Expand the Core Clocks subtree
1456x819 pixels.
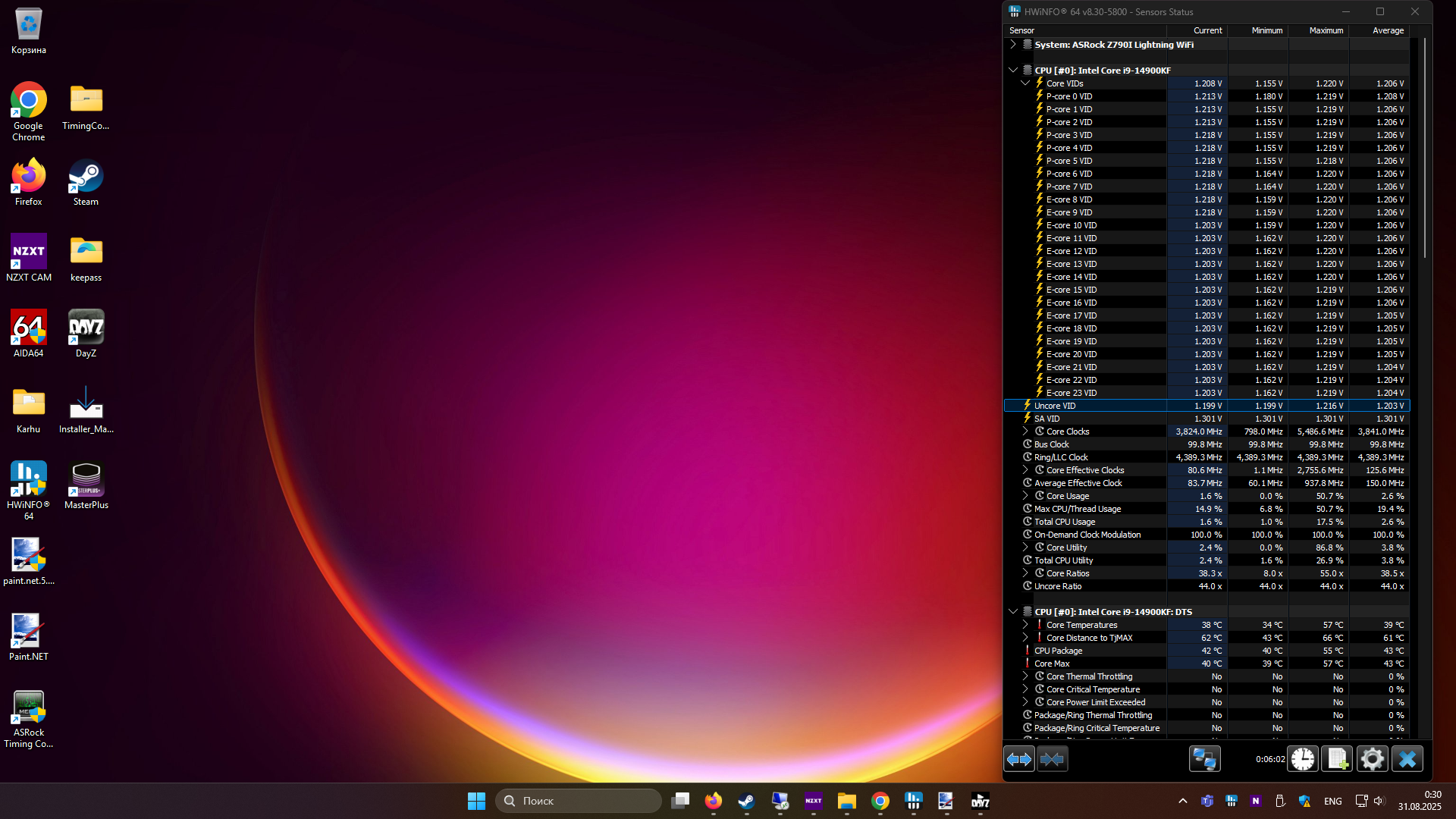(x=1025, y=431)
